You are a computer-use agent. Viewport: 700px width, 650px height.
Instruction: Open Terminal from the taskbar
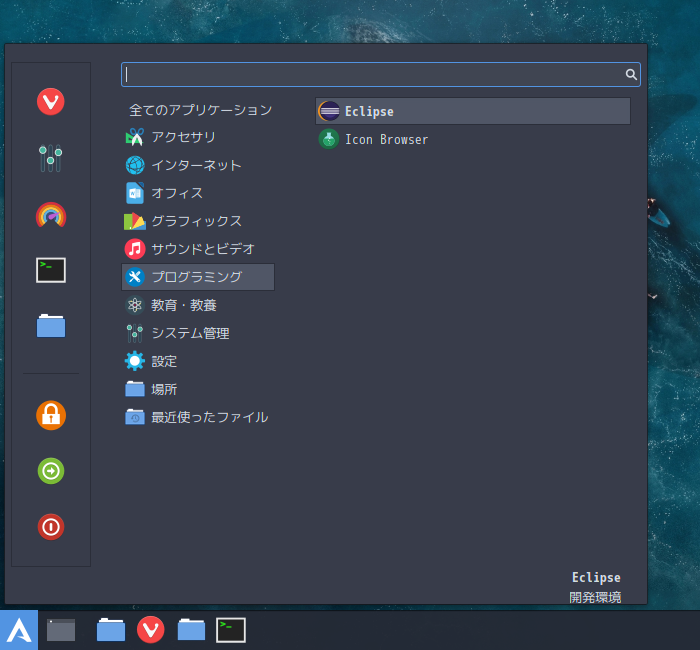click(x=231, y=630)
